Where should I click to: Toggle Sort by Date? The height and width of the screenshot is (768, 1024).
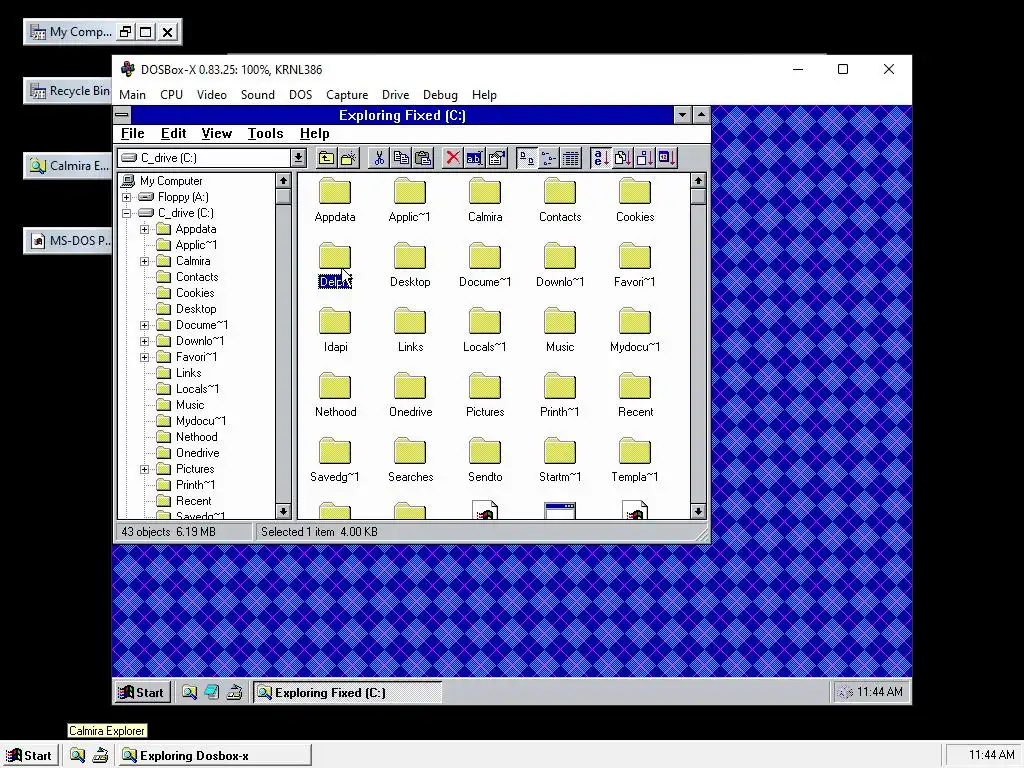pyautogui.click(x=667, y=158)
